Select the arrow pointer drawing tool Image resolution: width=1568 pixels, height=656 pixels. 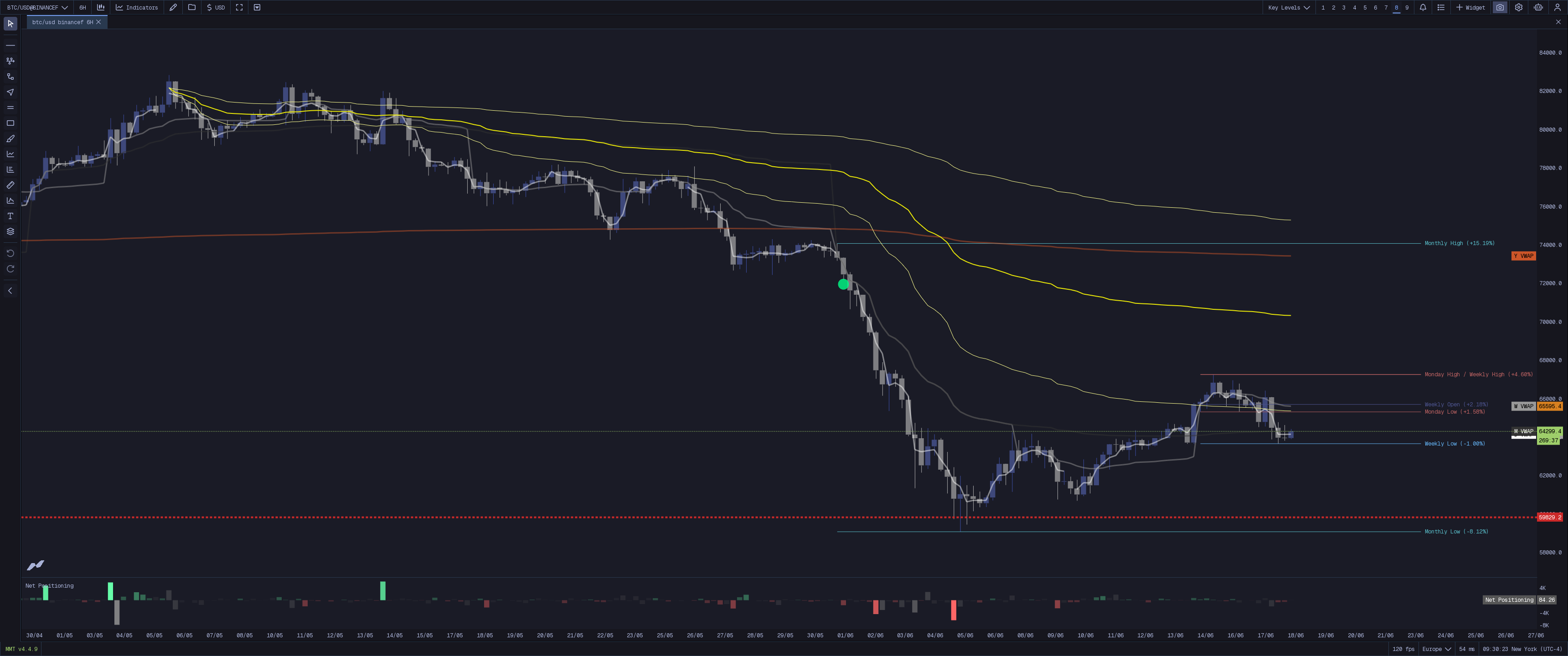click(10, 92)
